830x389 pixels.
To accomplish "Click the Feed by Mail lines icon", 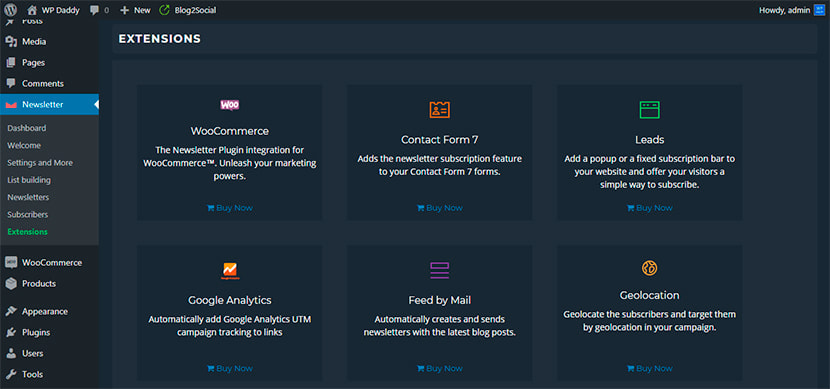I will click(x=439, y=270).
